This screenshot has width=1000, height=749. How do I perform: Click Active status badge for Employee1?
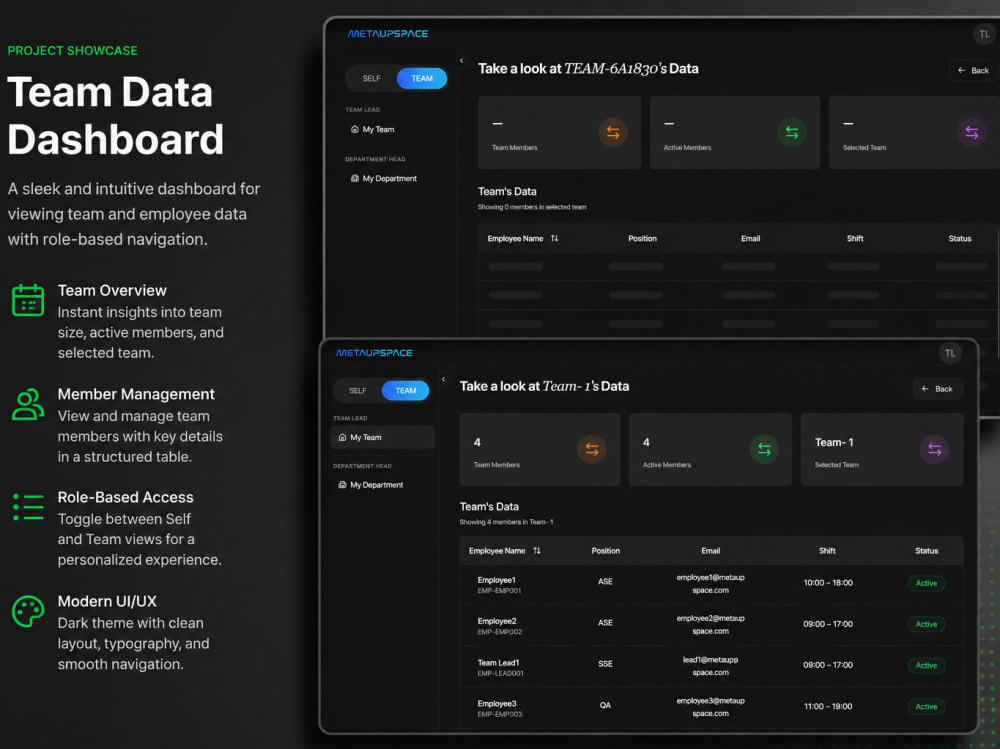coord(926,583)
